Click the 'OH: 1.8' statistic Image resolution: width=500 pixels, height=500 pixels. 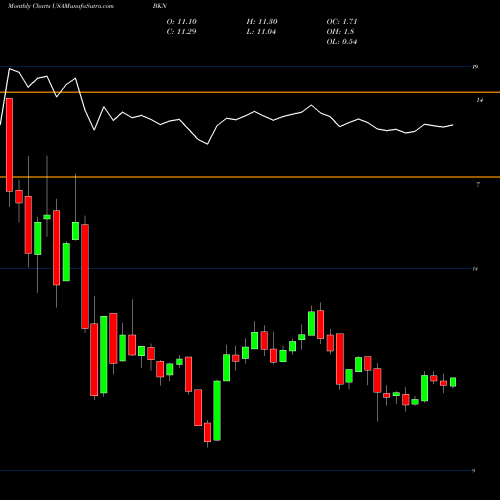[340, 32]
